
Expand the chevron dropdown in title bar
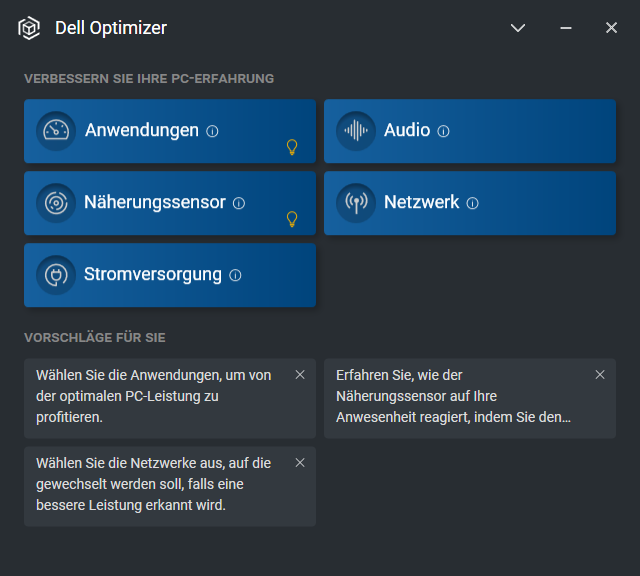point(518,28)
